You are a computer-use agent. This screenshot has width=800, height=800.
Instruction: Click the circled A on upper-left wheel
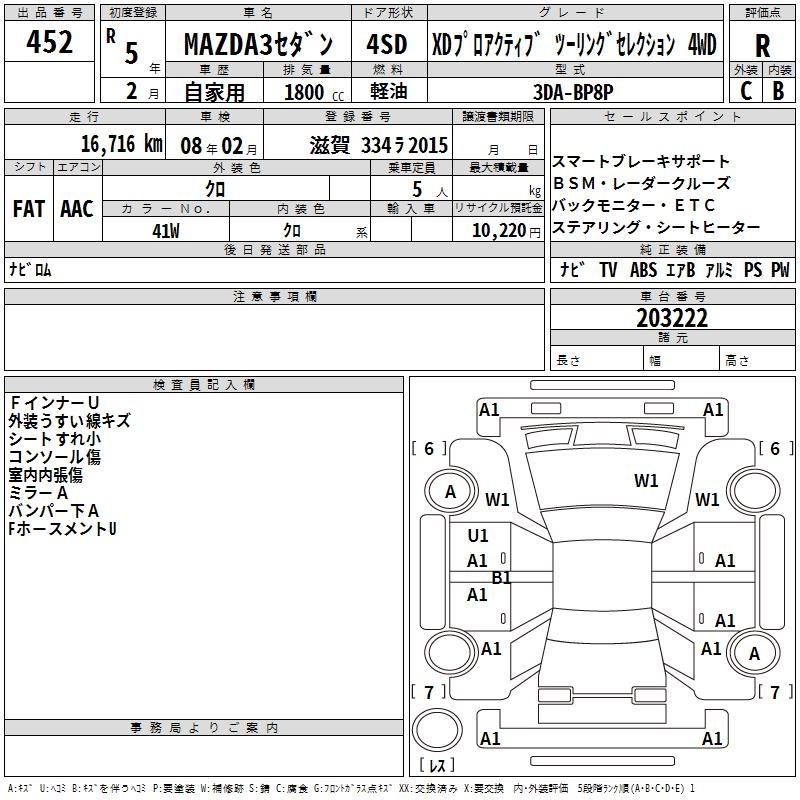(x=450, y=491)
